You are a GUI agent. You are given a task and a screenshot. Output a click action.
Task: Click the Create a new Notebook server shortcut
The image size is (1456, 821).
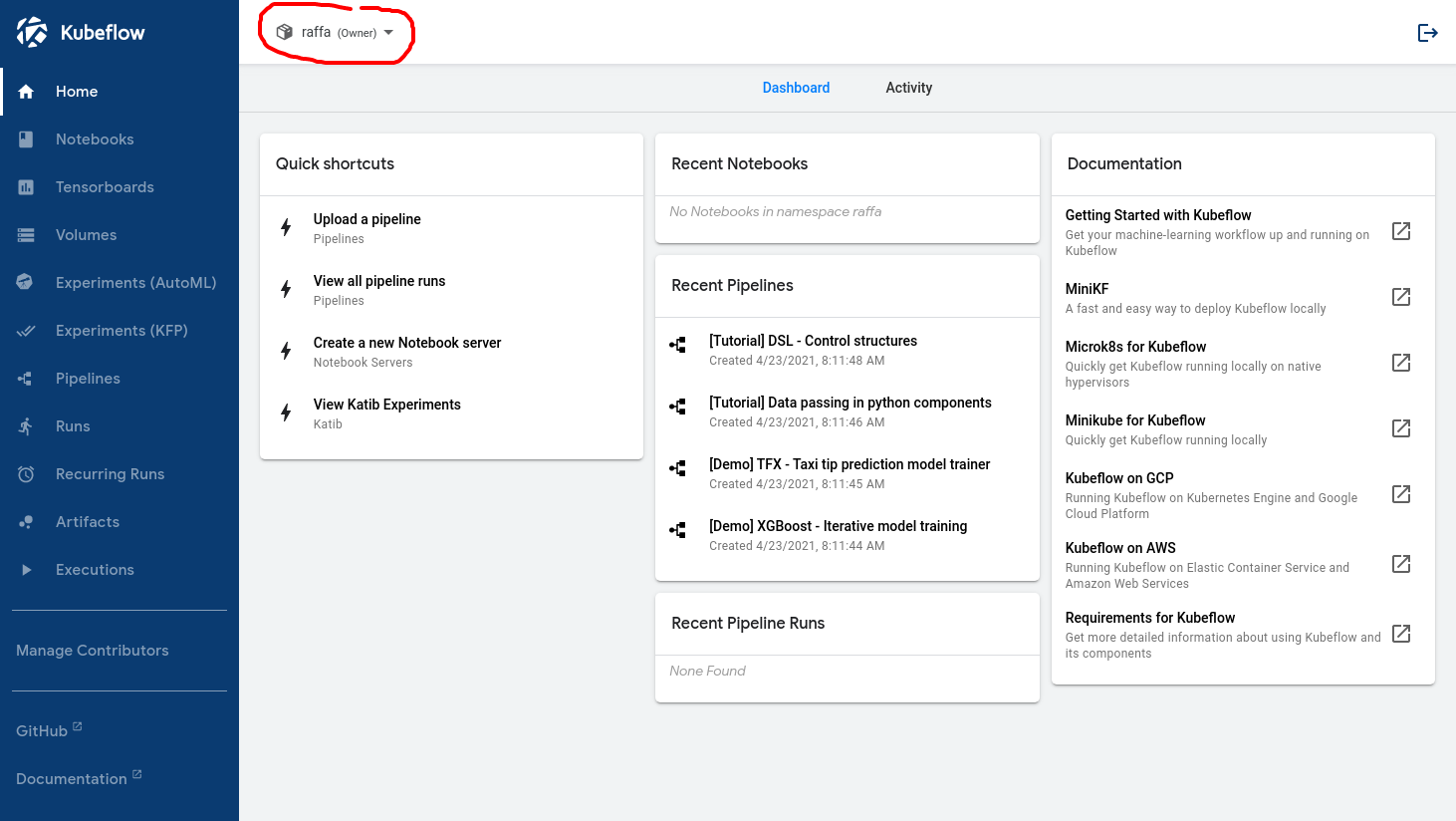451,351
